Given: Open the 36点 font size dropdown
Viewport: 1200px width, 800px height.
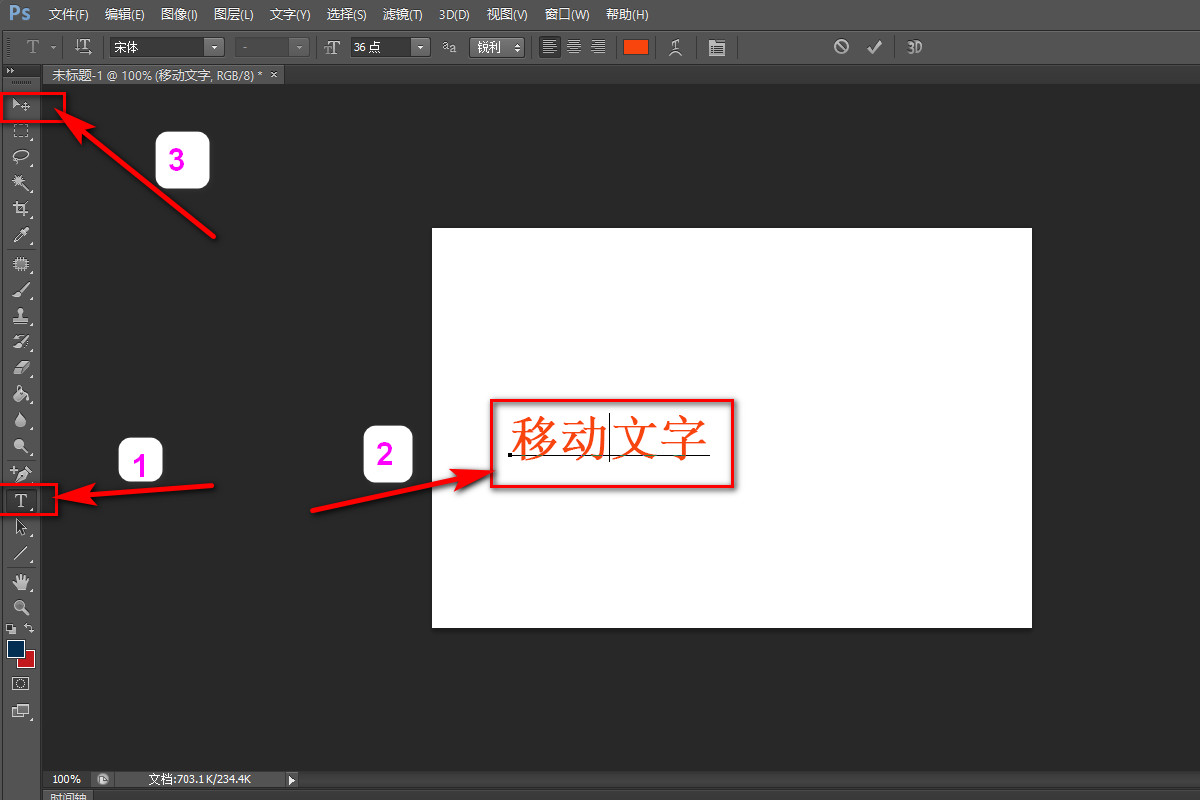Looking at the screenshot, I should [x=419, y=46].
